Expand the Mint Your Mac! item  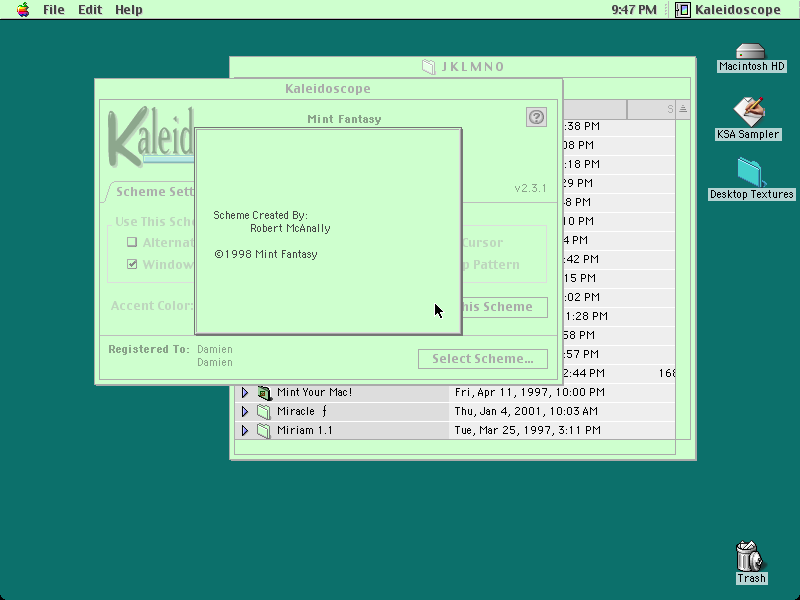245,392
